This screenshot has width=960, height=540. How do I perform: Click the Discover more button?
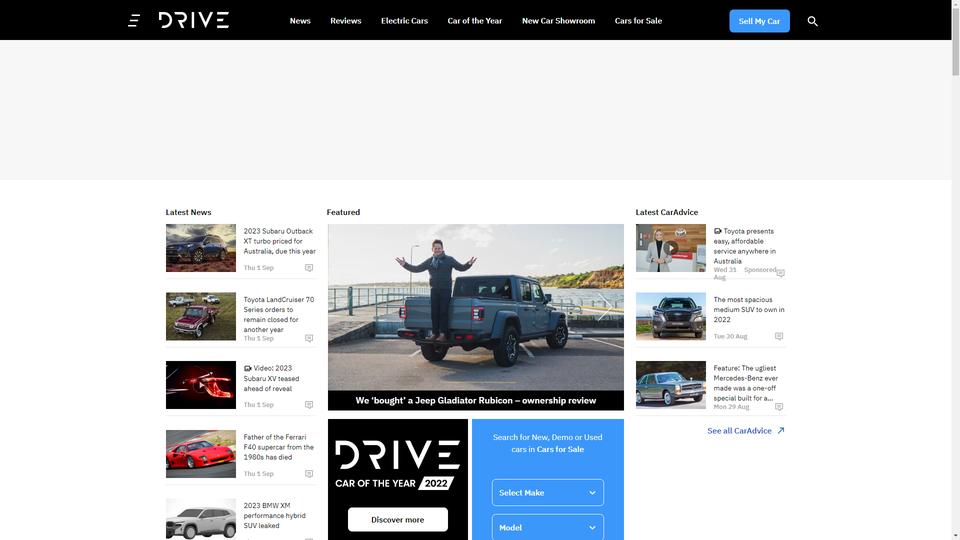click(x=397, y=520)
